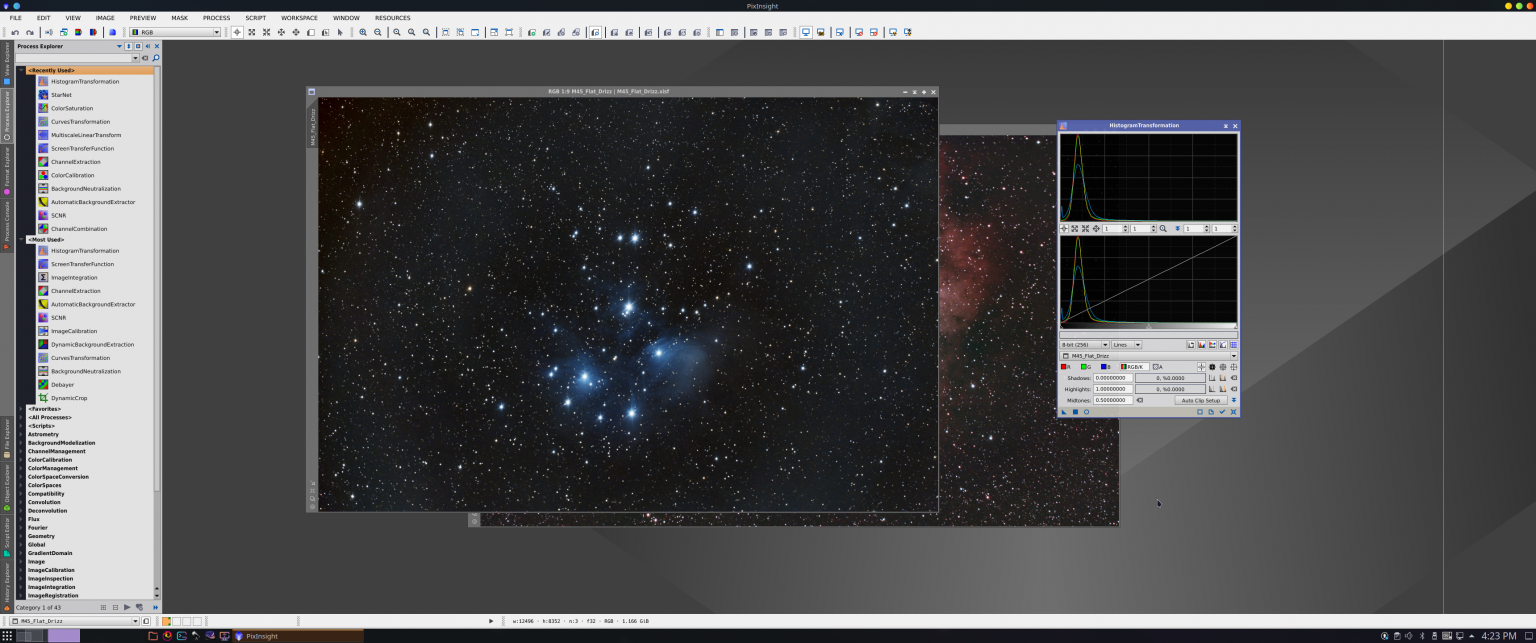The image size is (1536, 643).
Task: Open the WINDOW menu
Action: click(x=346, y=17)
